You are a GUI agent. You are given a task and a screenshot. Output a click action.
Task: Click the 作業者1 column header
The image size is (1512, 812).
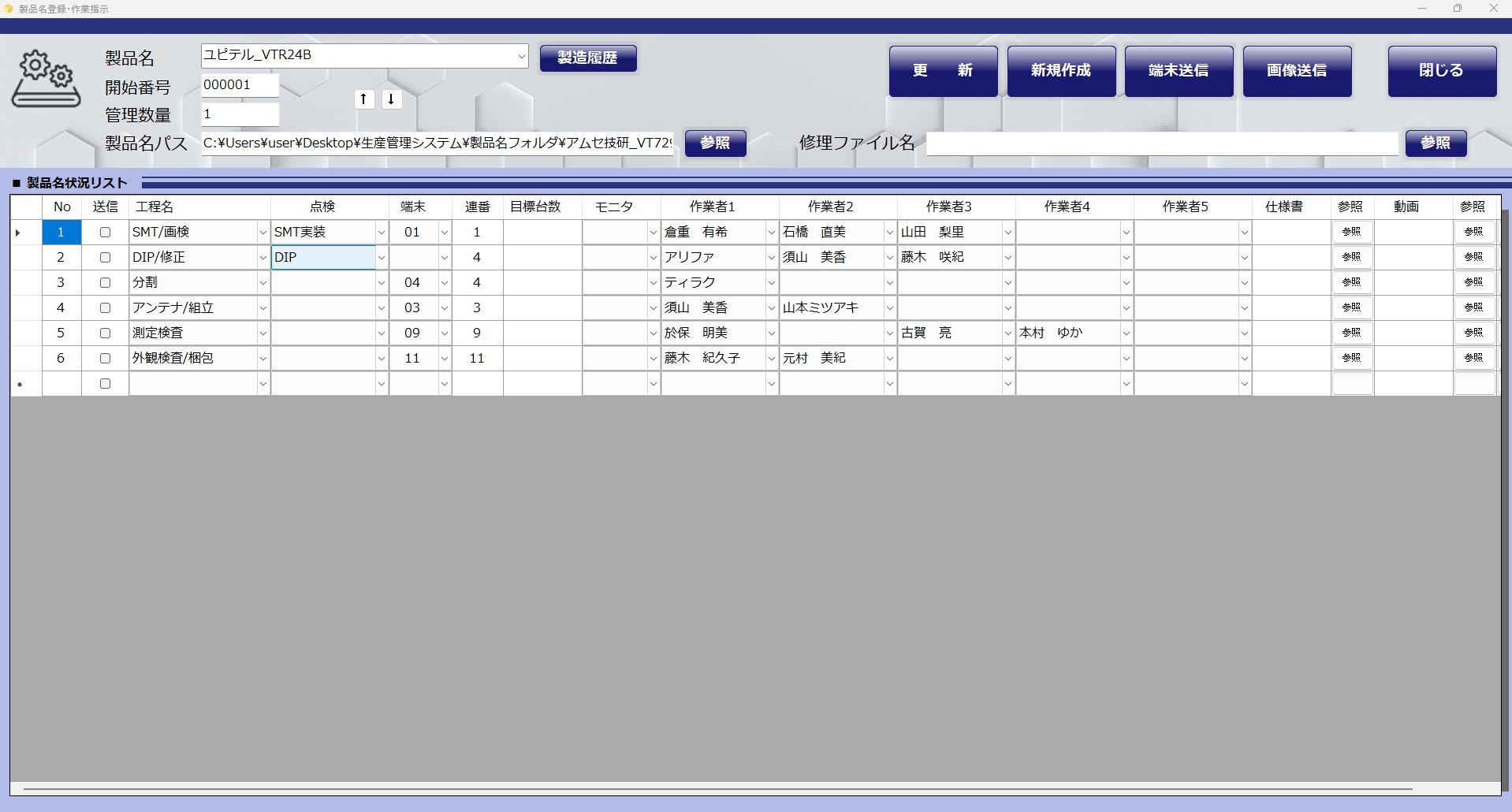(720, 207)
